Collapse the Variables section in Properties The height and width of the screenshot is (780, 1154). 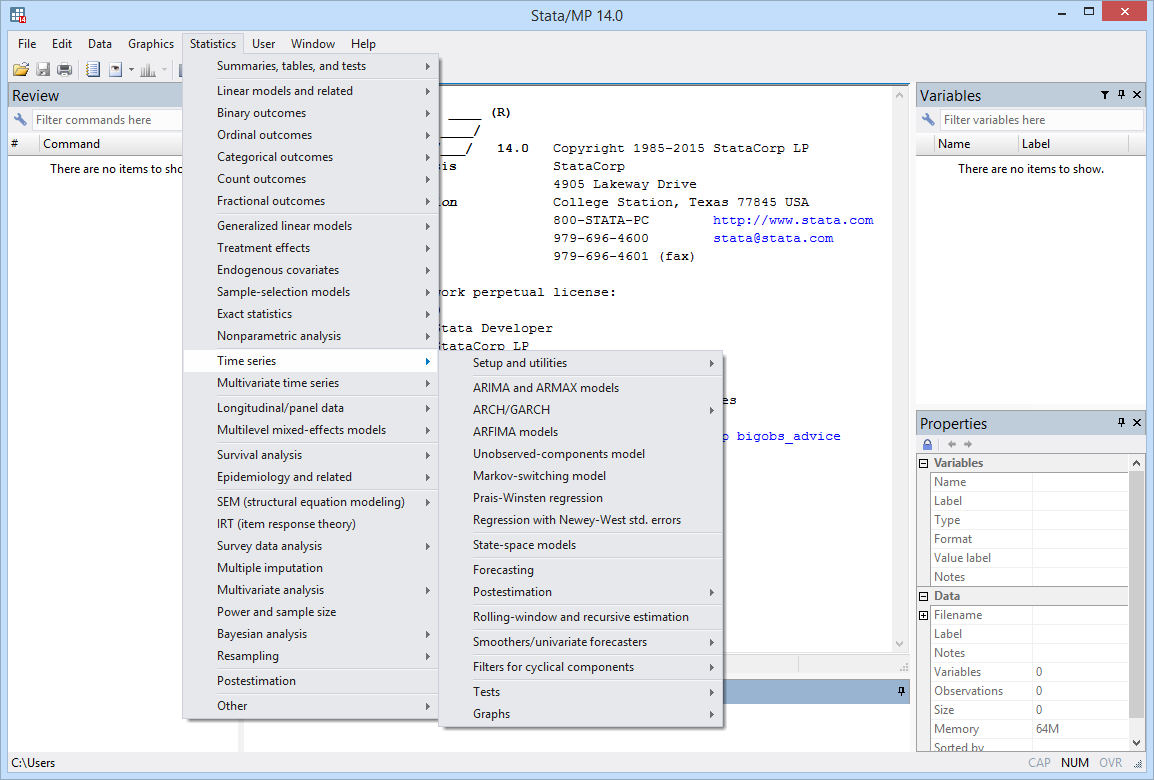click(x=923, y=463)
